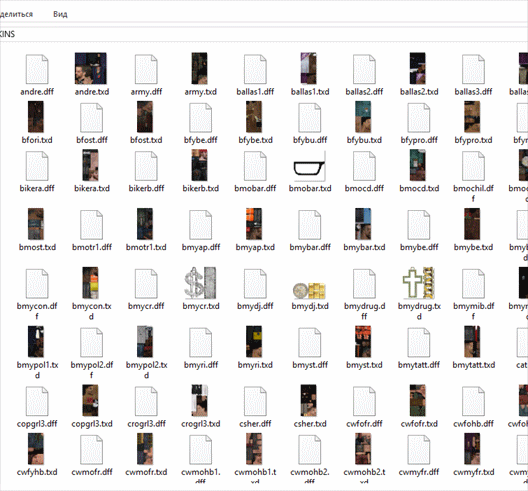
Task: Select the andre.txd thumbnail
Action: pos(91,68)
